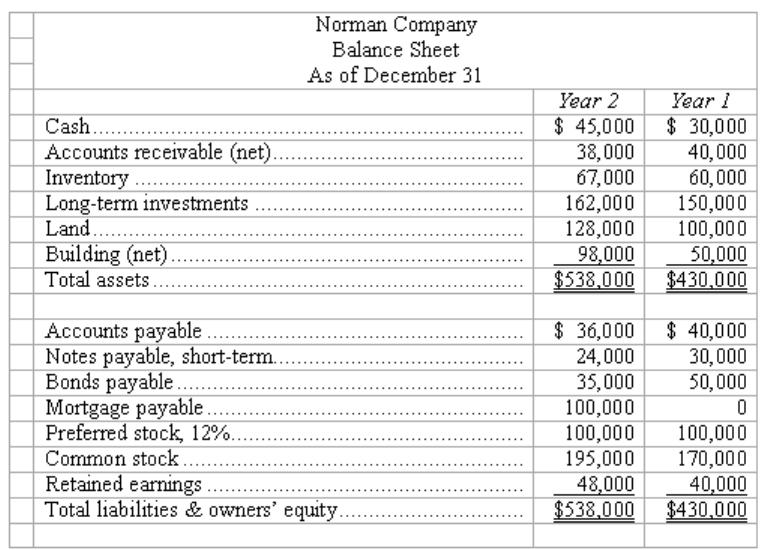Click Building (net) row label
Screen dimensions: 767x550
pyautogui.click(x=106, y=255)
